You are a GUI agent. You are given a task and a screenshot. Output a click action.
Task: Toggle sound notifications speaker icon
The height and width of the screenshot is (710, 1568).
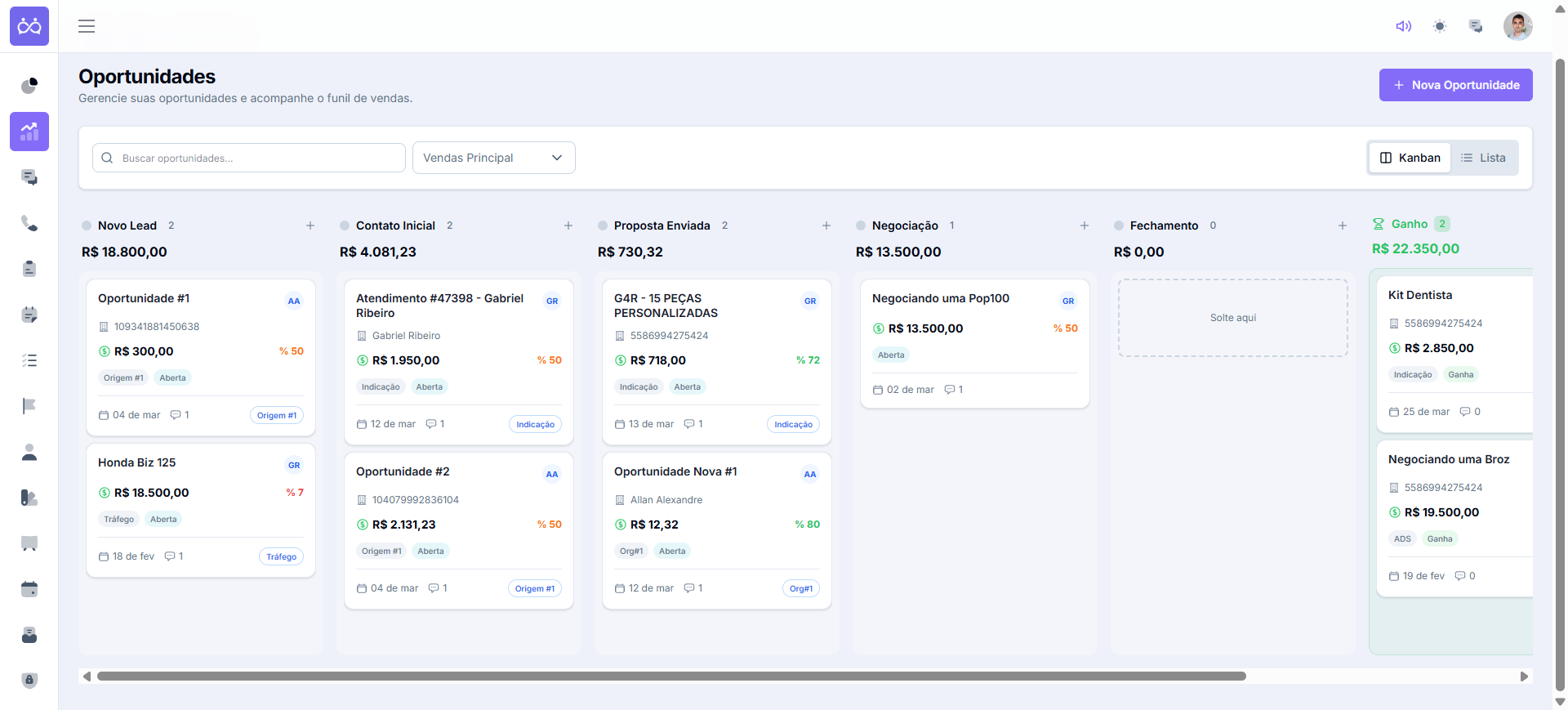(x=1403, y=26)
